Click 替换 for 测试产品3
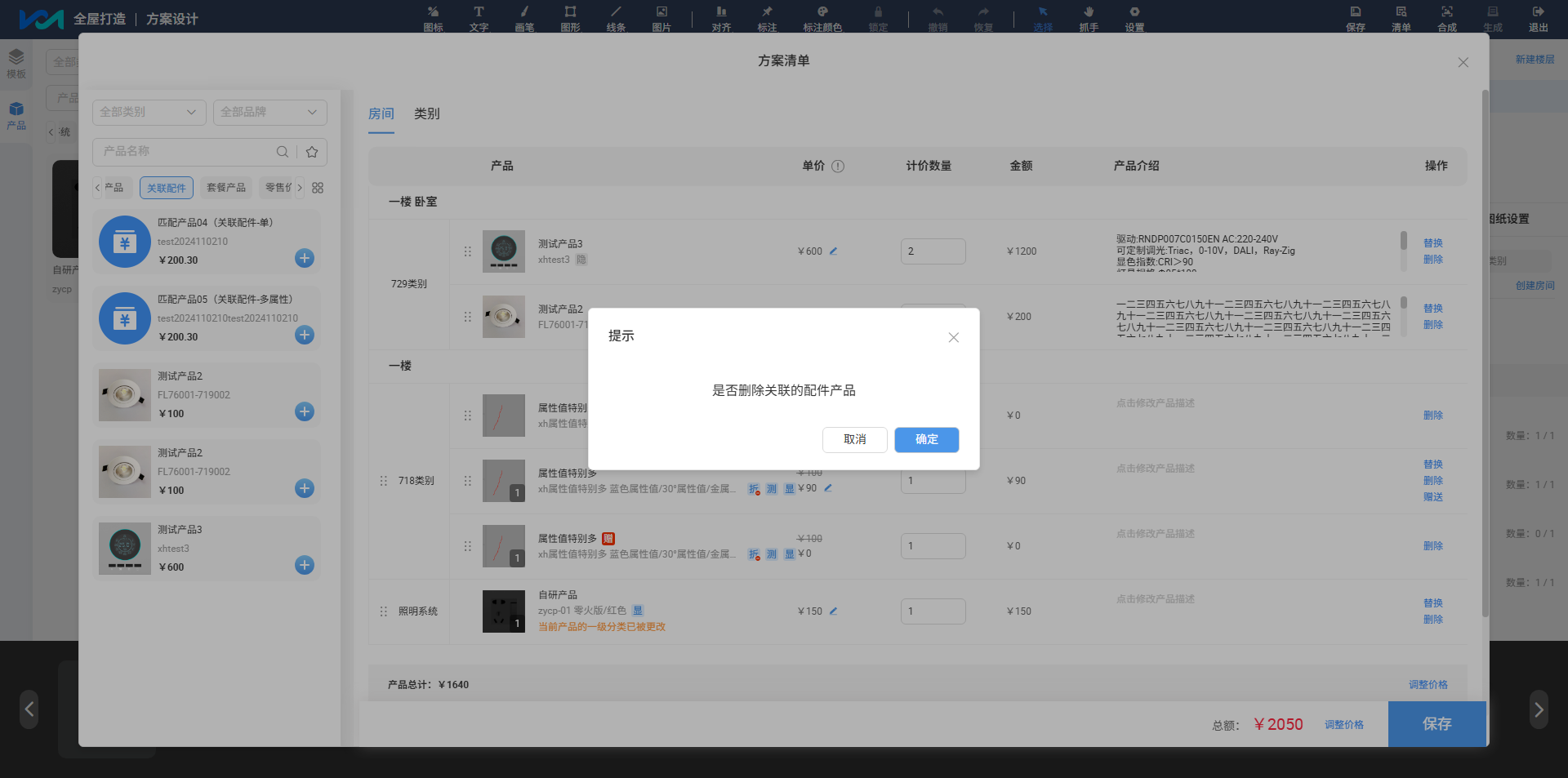 pyautogui.click(x=1433, y=243)
